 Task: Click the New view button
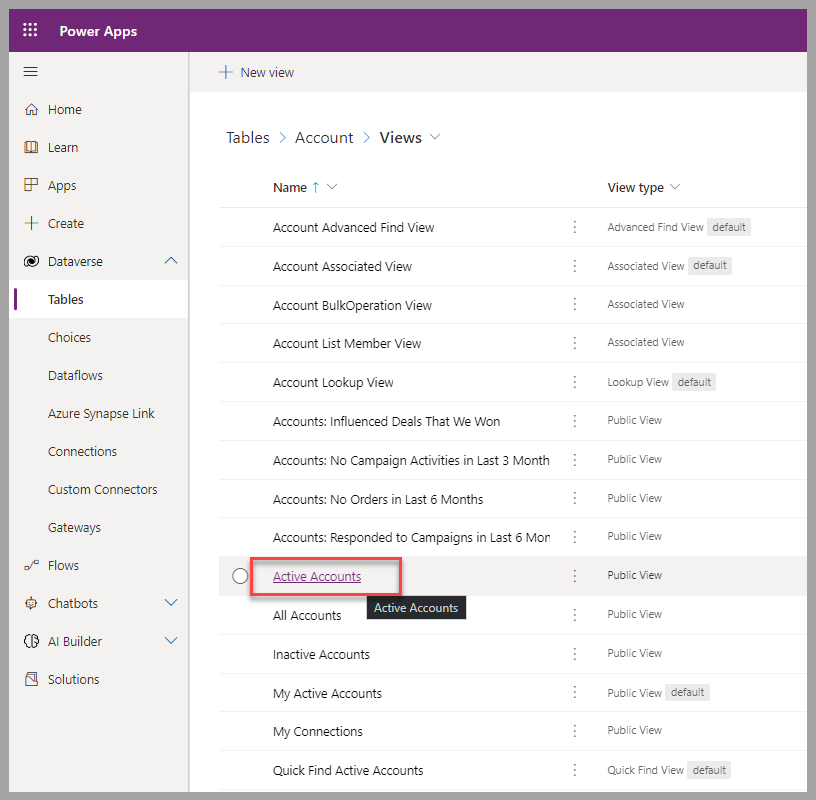pos(256,71)
